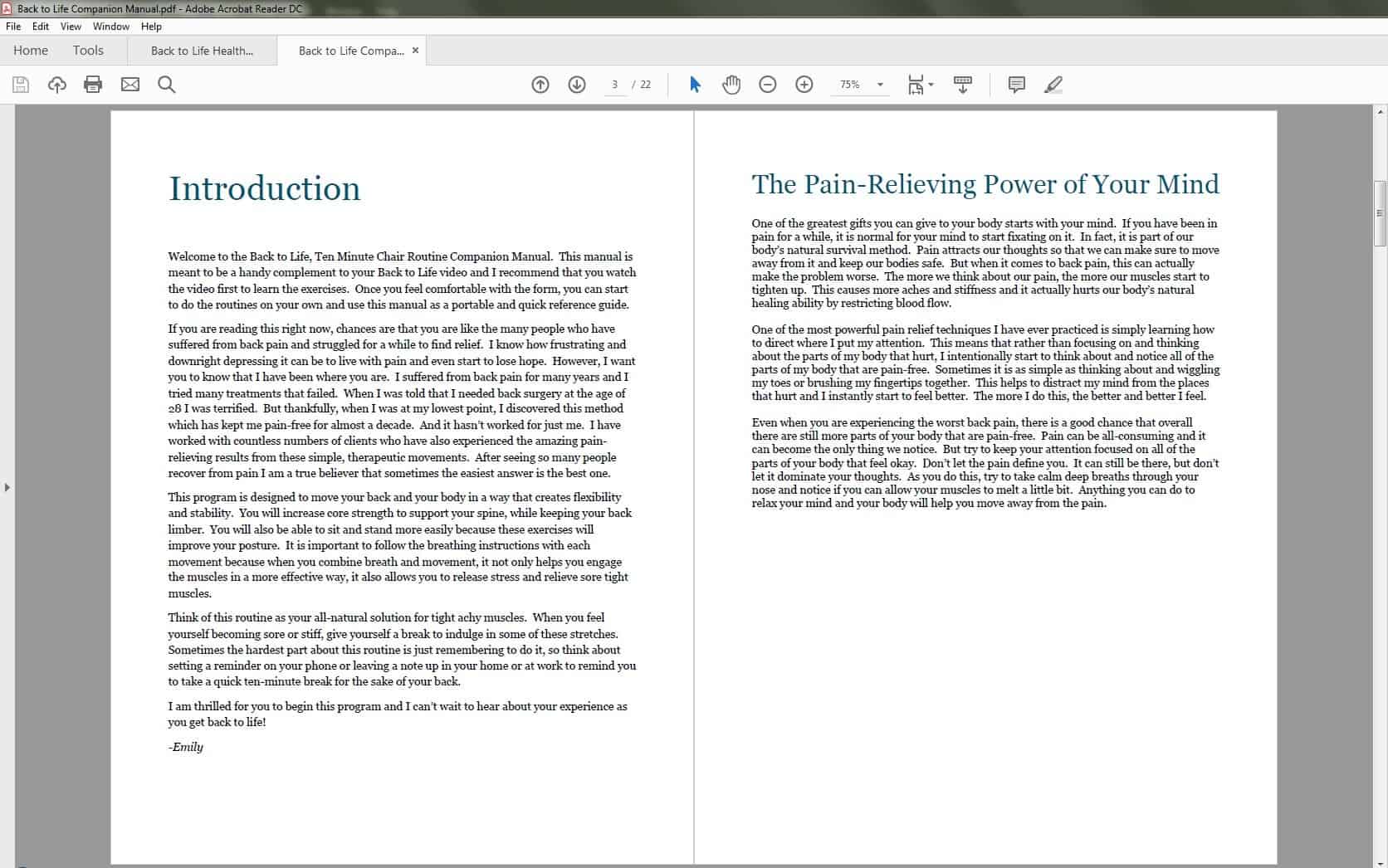This screenshot has width=1388, height=868.
Task: Toggle the Hand tool for panning
Action: pyautogui.click(x=731, y=84)
